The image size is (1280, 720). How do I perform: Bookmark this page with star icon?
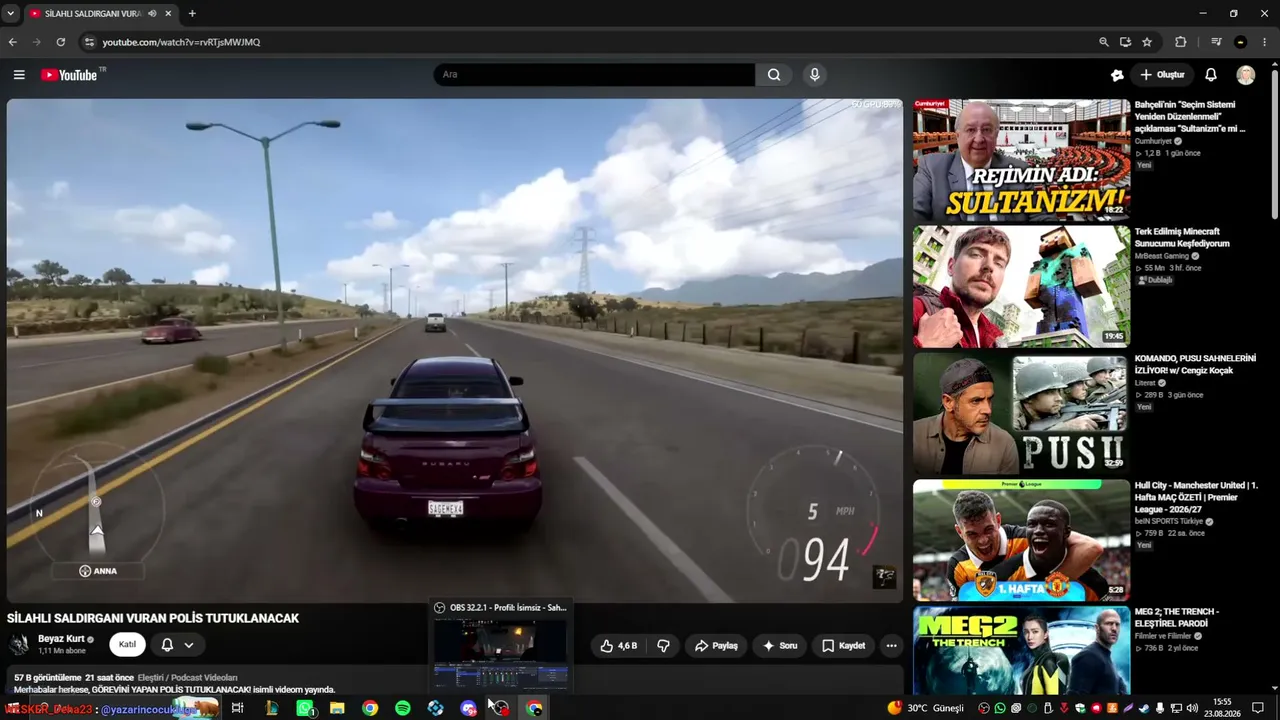(1147, 42)
